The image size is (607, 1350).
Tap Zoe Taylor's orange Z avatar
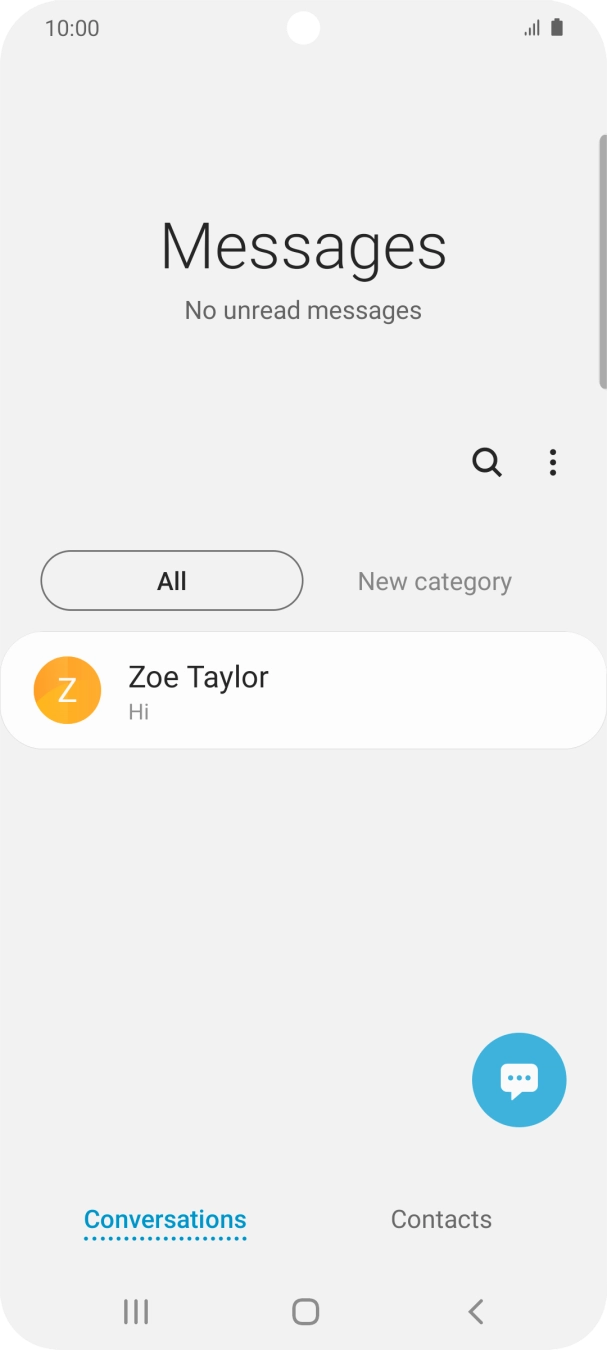pyautogui.click(x=67, y=690)
